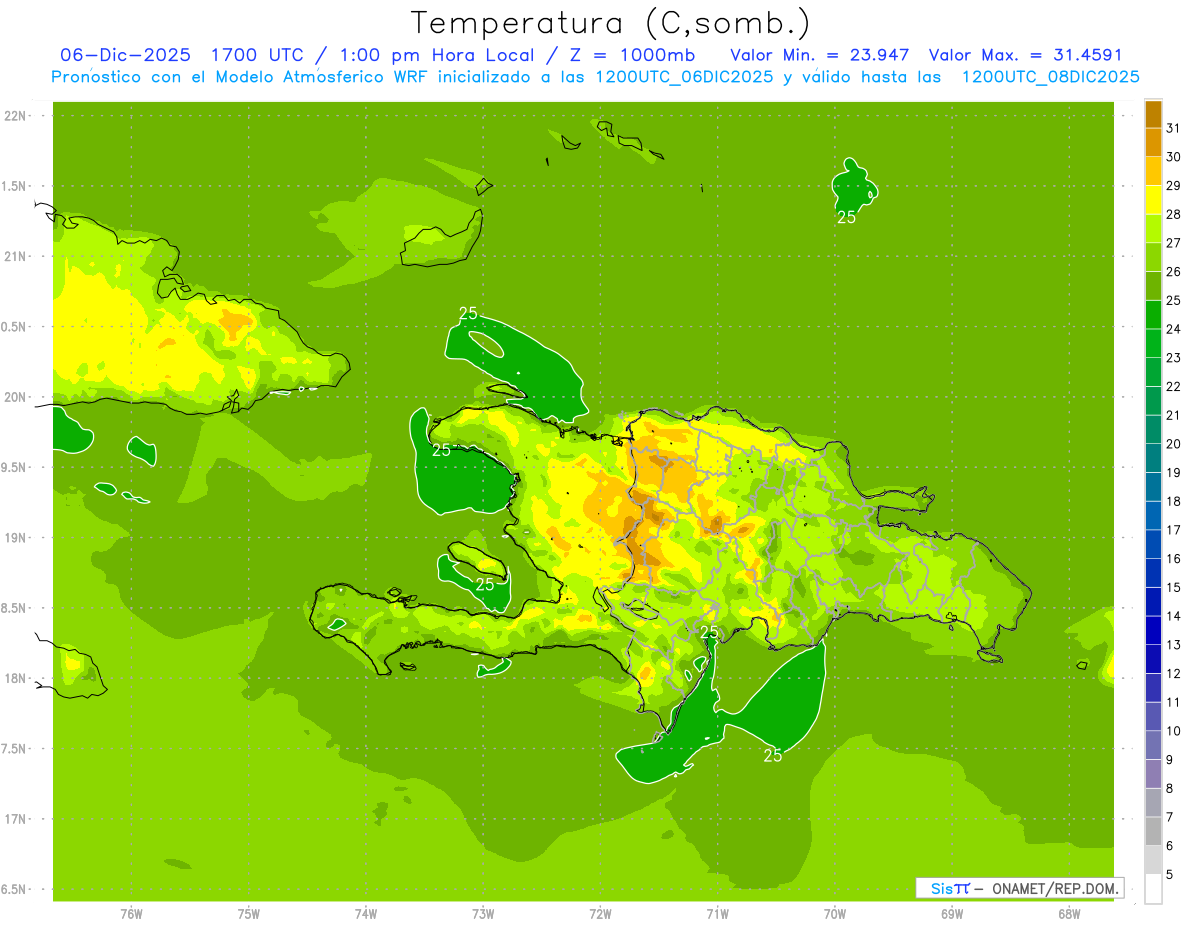Click the '76W' longitude label

click(131, 914)
